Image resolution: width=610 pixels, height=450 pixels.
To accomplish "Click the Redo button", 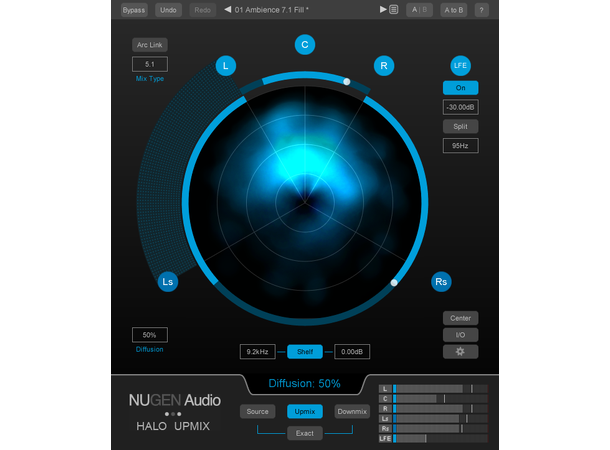I will 203,10.
